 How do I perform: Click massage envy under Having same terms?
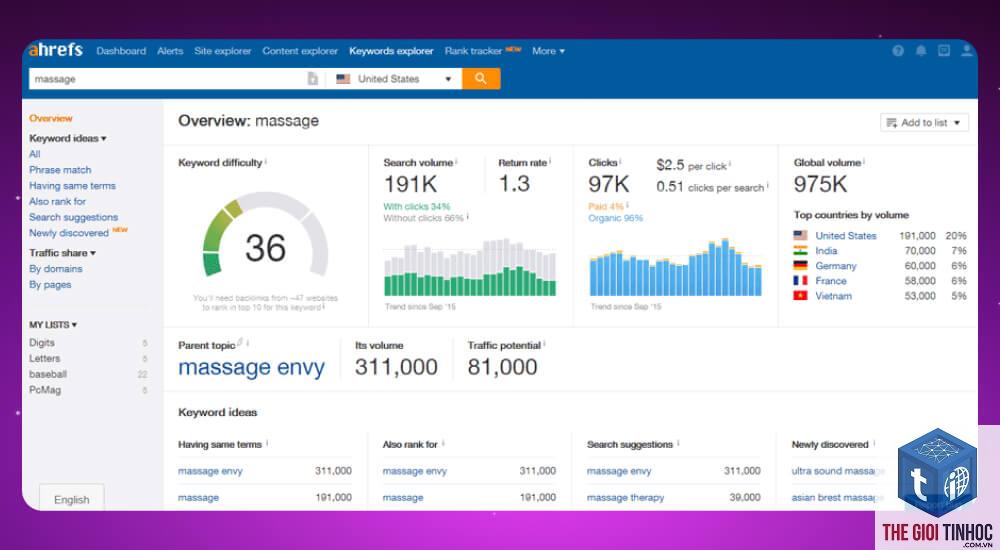tap(210, 471)
